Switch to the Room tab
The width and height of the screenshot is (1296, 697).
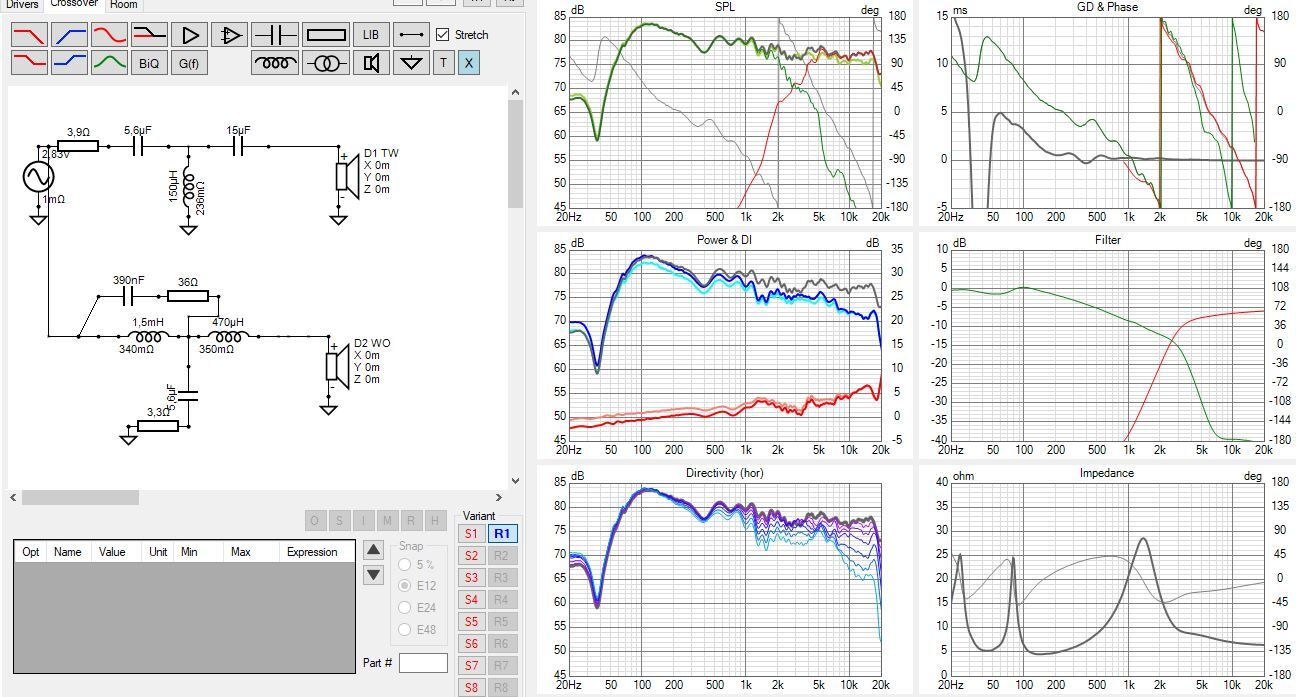tap(123, 4)
